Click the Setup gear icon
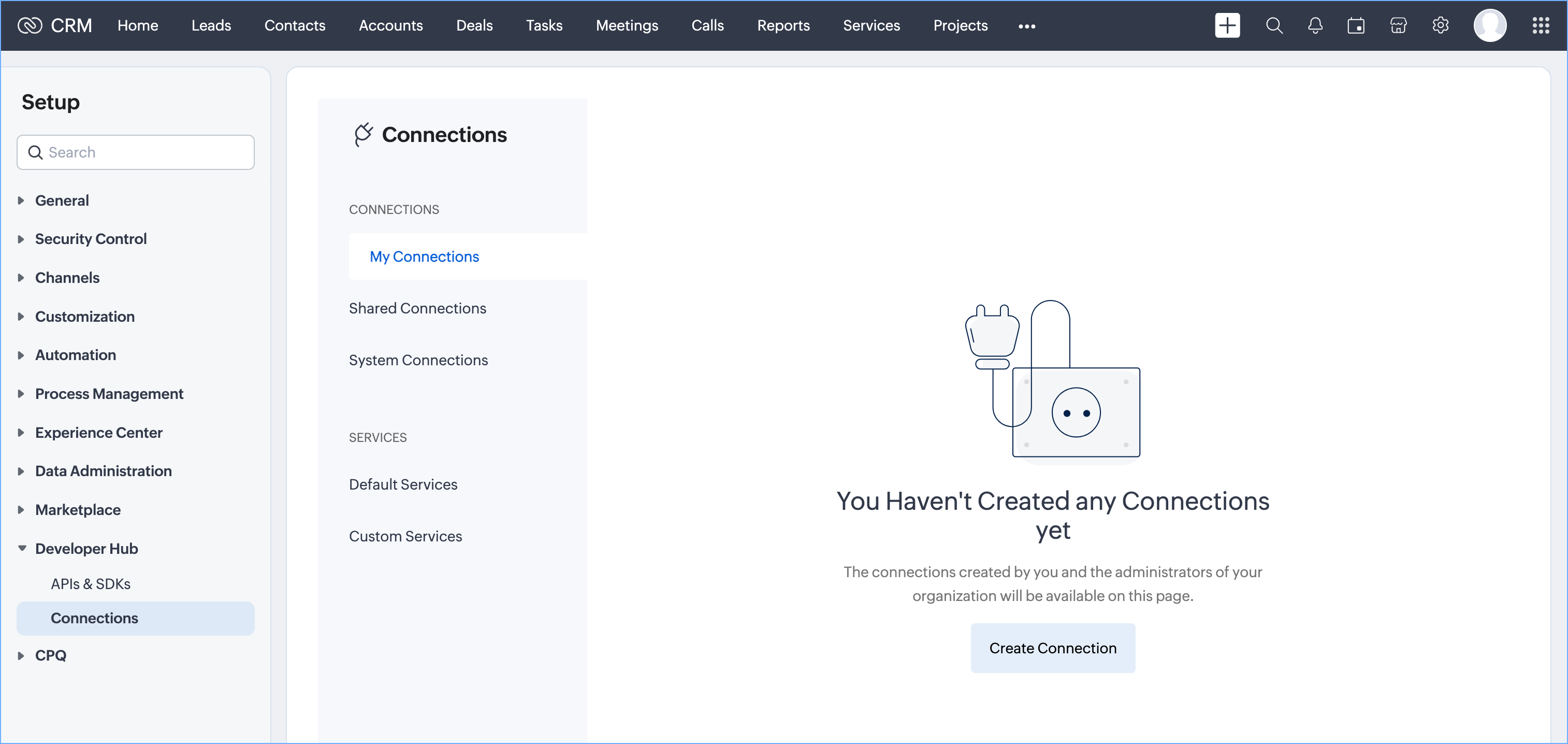1568x744 pixels. (x=1440, y=25)
